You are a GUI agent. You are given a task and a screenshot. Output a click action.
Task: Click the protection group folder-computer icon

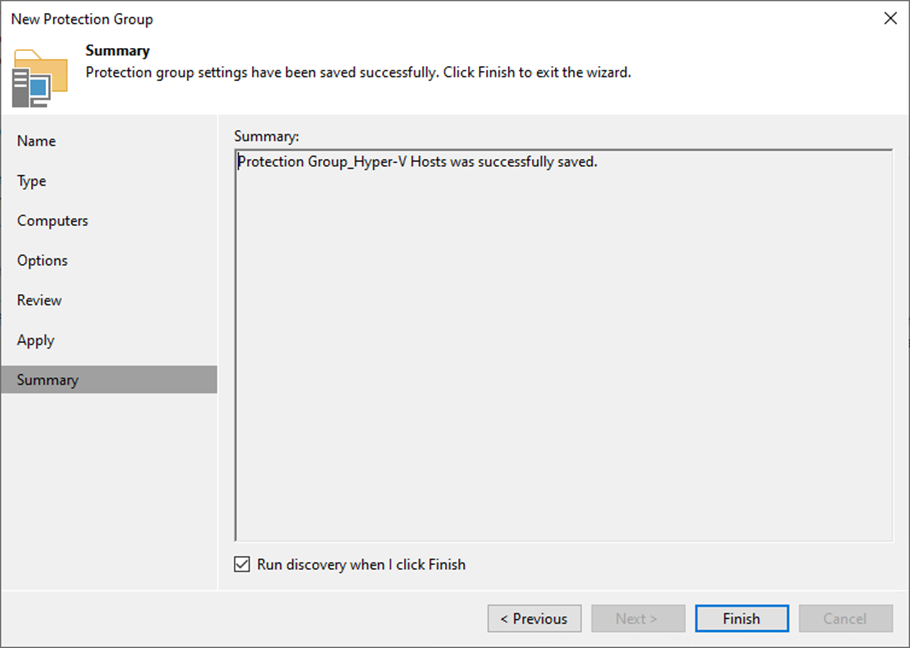coord(40,76)
